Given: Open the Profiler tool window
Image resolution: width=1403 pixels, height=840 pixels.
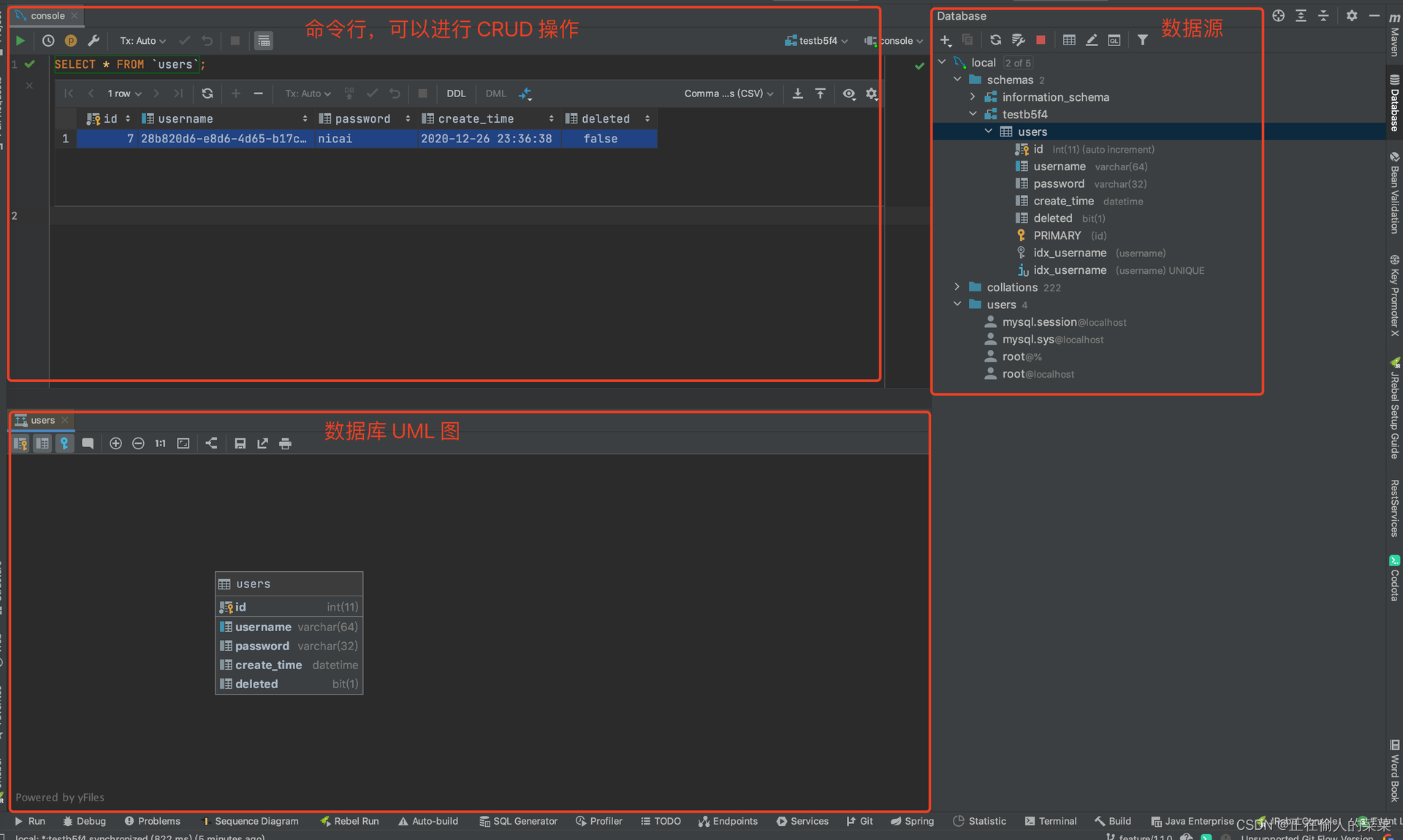Looking at the screenshot, I should [x=599, y=821].
